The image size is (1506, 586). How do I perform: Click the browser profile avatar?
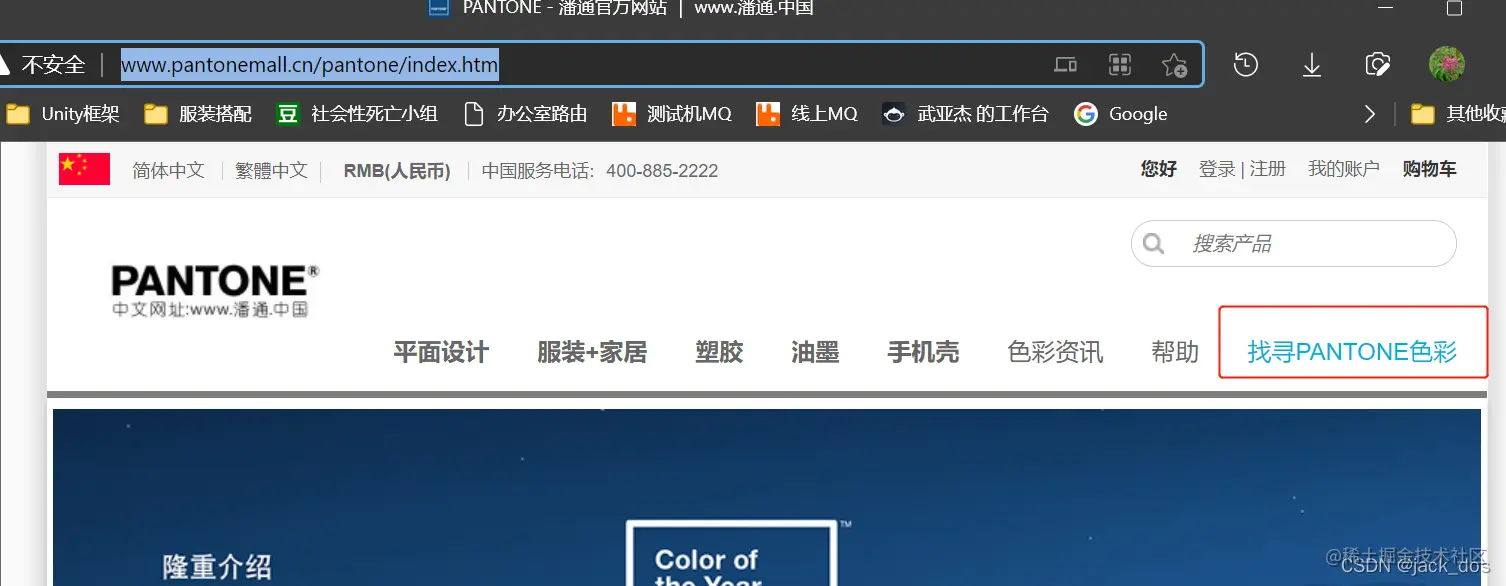coord(1446,64)
